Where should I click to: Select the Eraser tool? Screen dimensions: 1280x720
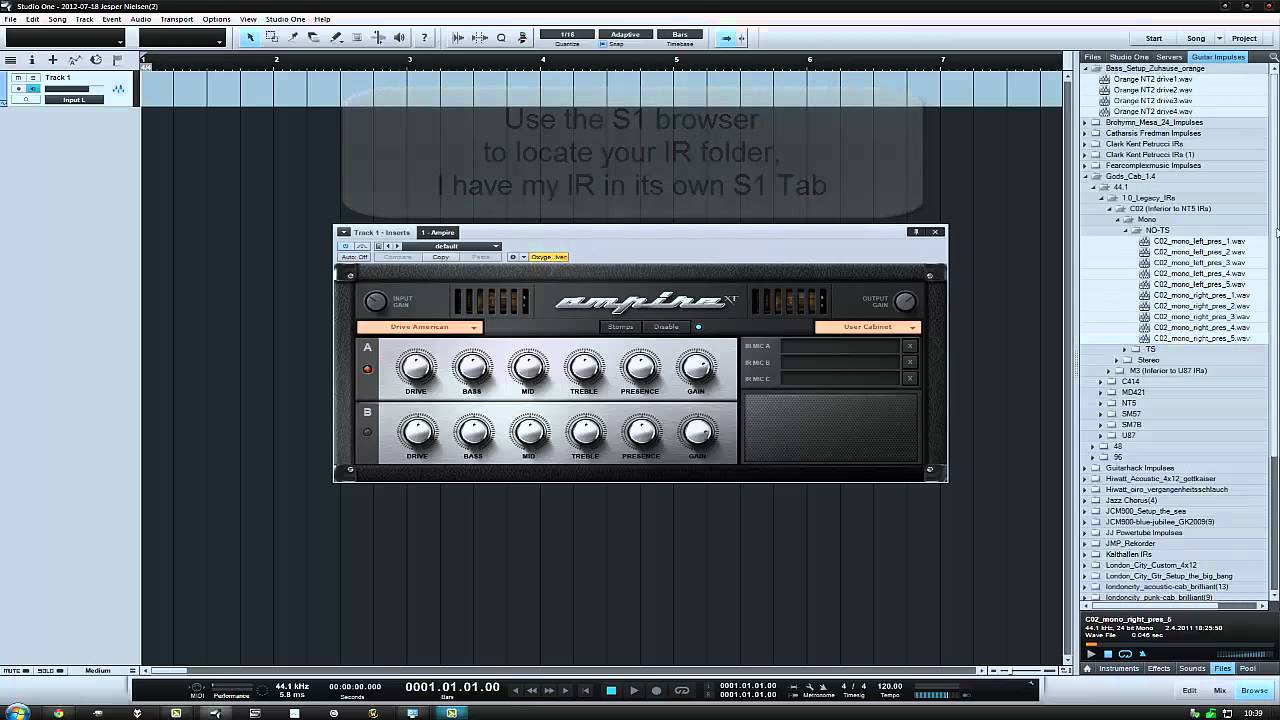(314, 38)
